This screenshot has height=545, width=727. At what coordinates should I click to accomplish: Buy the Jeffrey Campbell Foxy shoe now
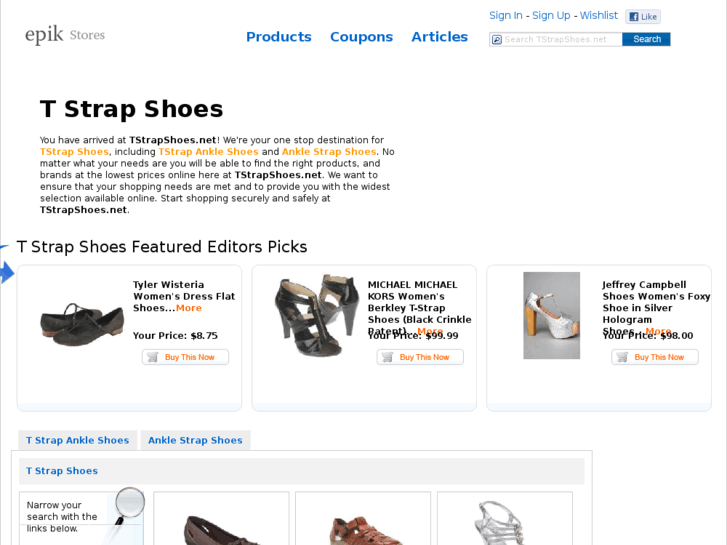[x=655, y=357]
